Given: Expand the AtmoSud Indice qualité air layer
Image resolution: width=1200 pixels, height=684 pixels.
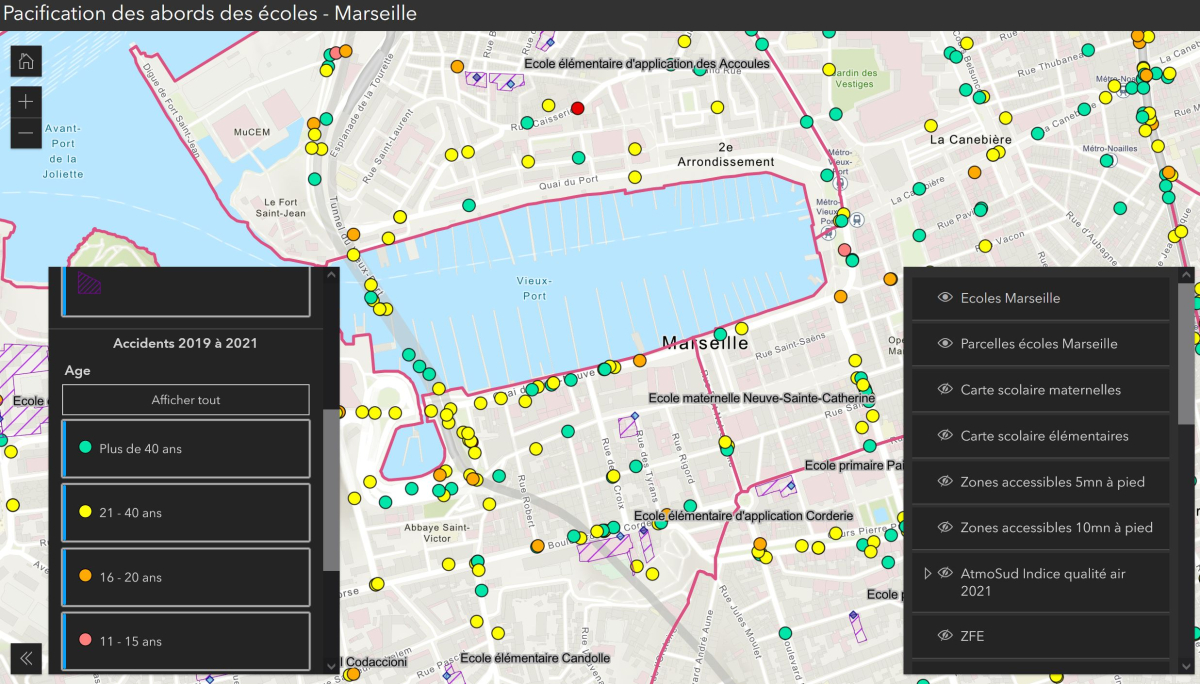Looking at the screenshot, I should 928,573.
